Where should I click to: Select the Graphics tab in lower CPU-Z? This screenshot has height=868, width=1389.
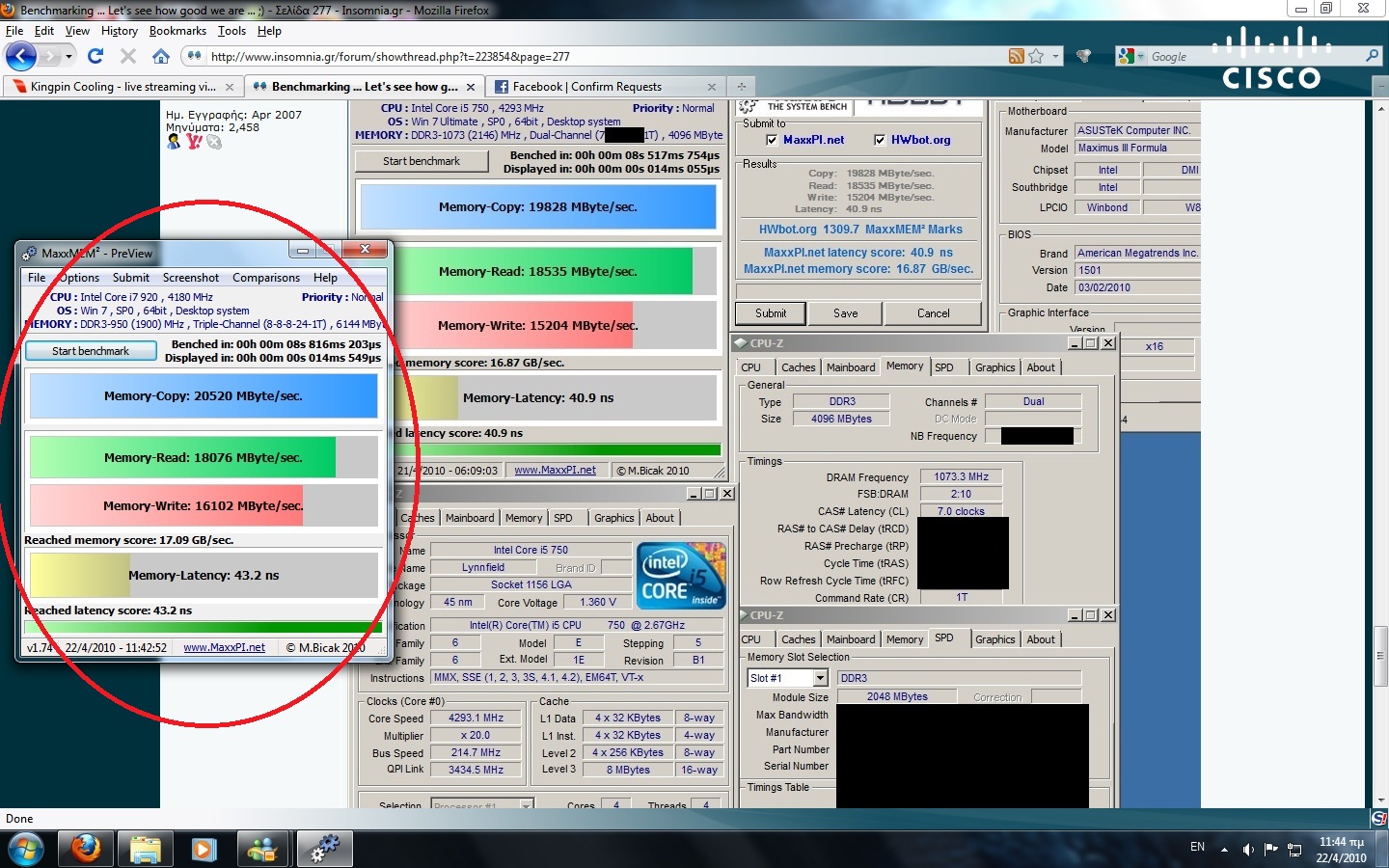994,639
